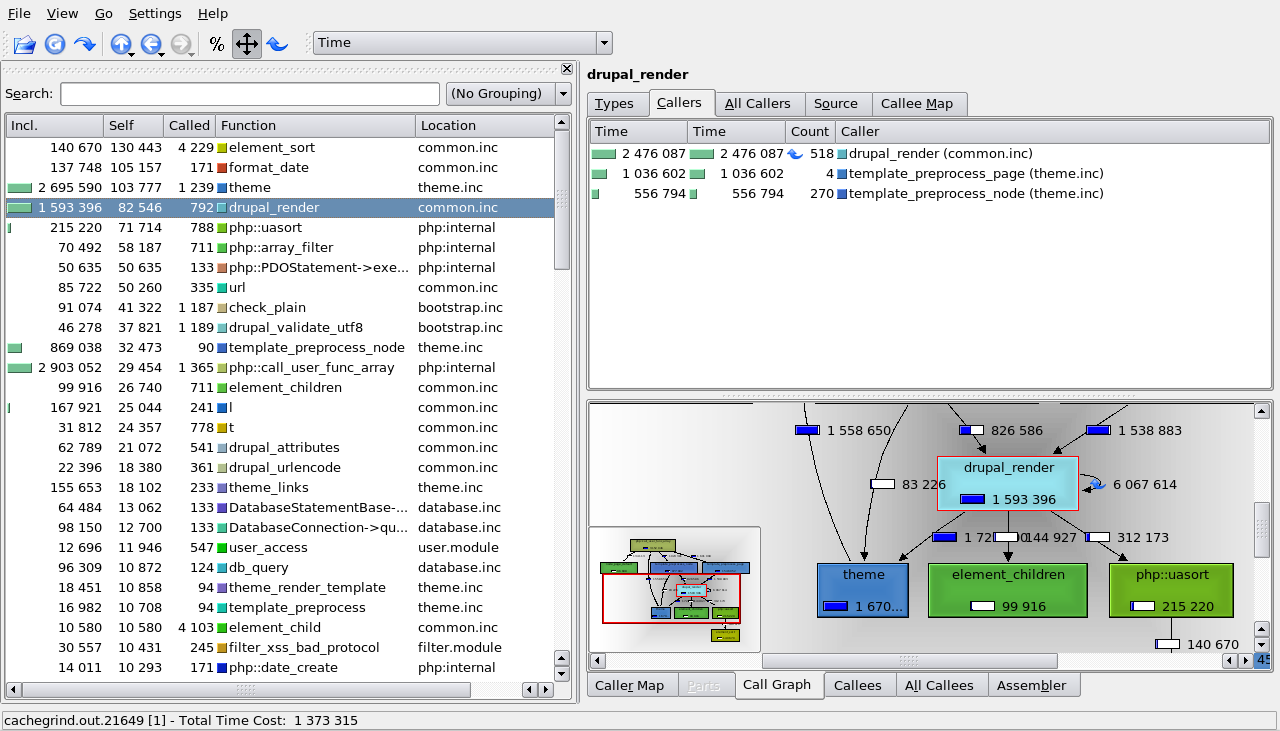1280x731 pixels.
Task: Click the recursion arrow icon beside drupal_render node
Action: tap(1097, 484)
